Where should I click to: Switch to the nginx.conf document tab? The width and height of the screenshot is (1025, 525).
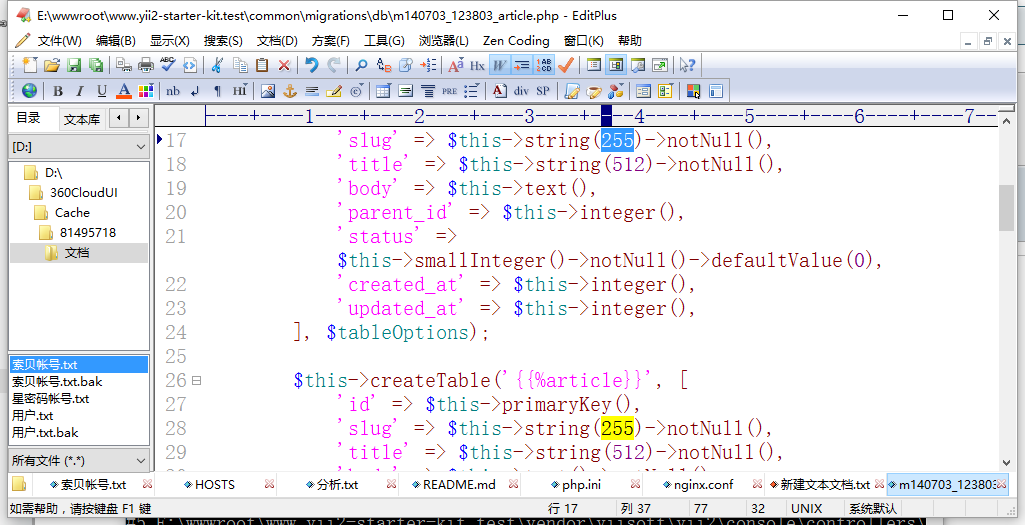point(703,485)
